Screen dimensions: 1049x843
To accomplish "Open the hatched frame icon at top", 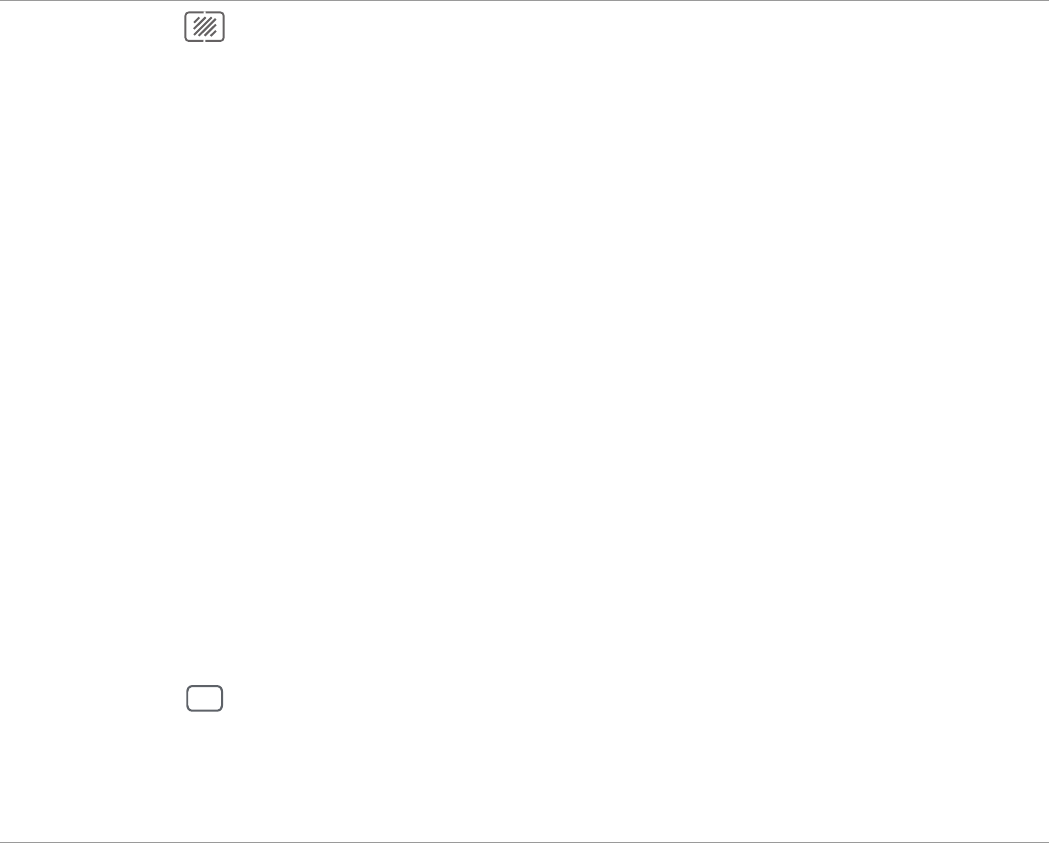I will [205, 27].
